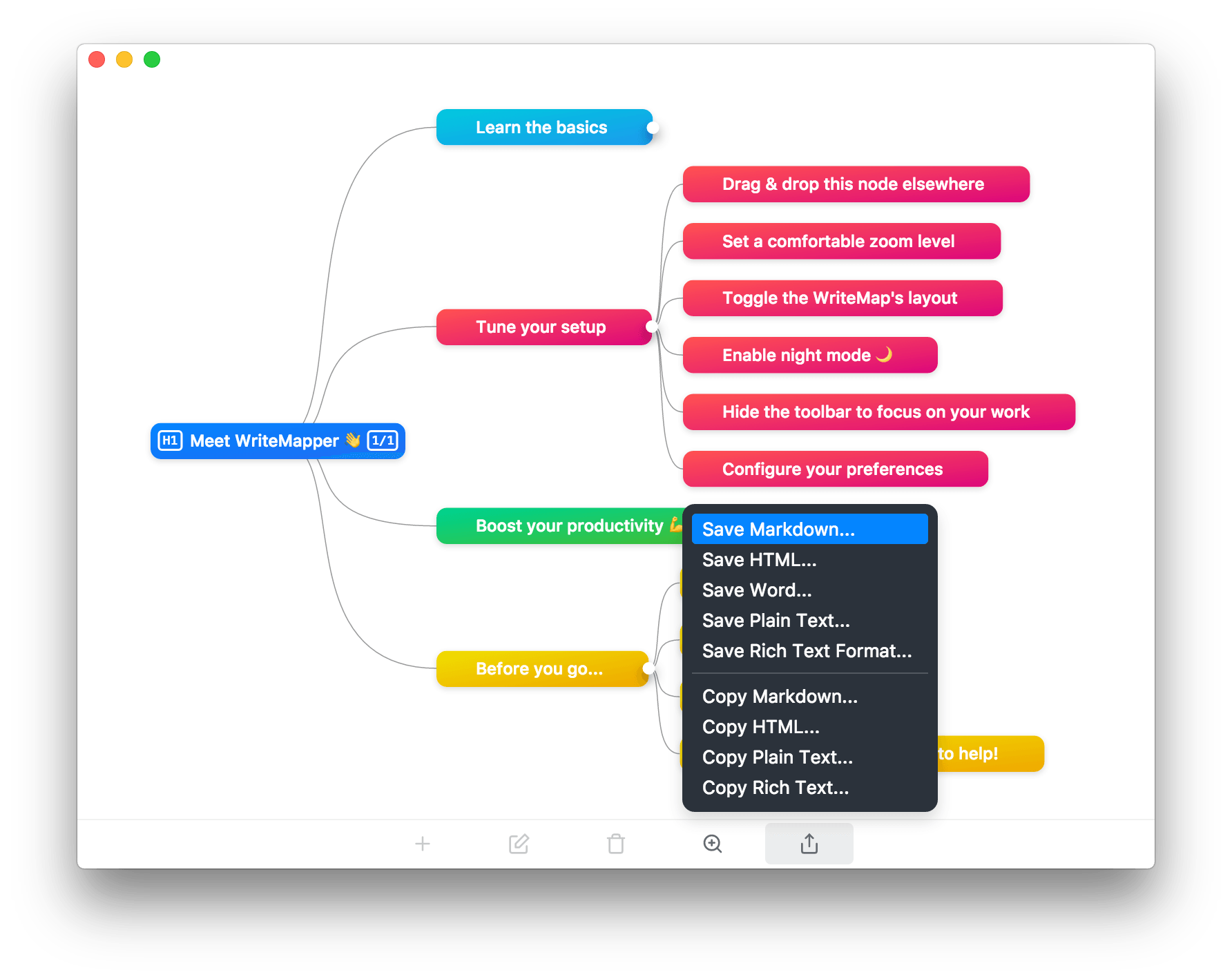Close window with red button
The image size is (1232, 979).
pyautogui.click(x=97, y=59)
